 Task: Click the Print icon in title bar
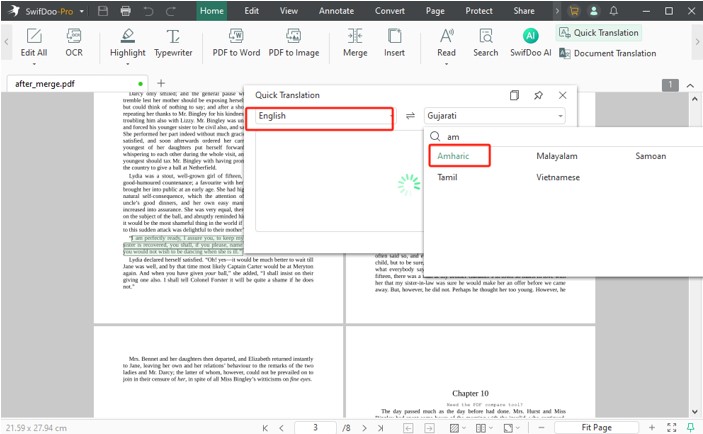click(x=126, y=11)
